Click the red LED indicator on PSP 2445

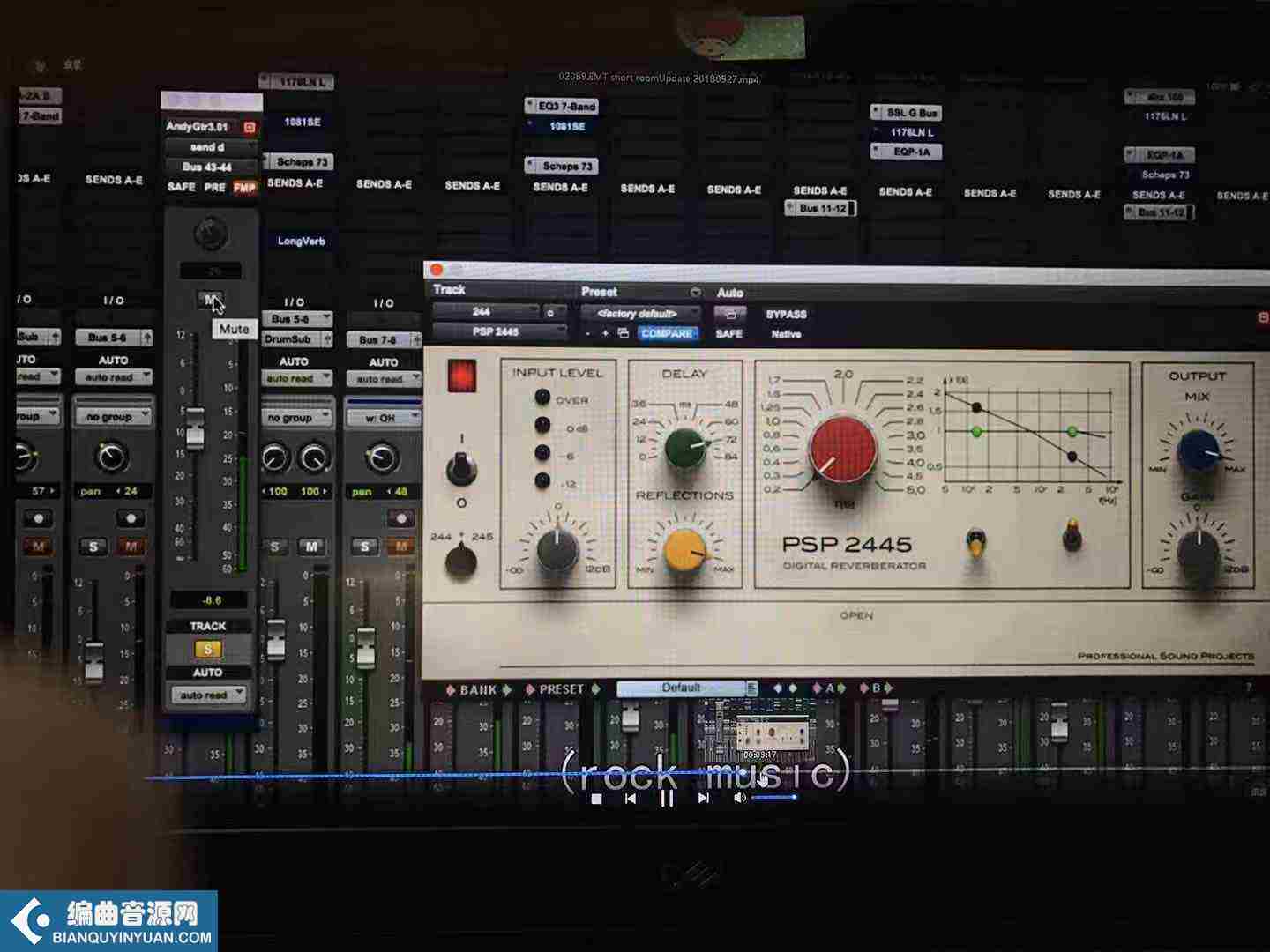(461, 376)
